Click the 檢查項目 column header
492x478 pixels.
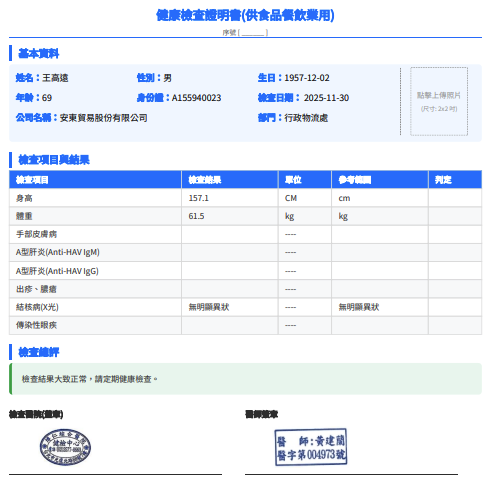[x=95, y=180]
